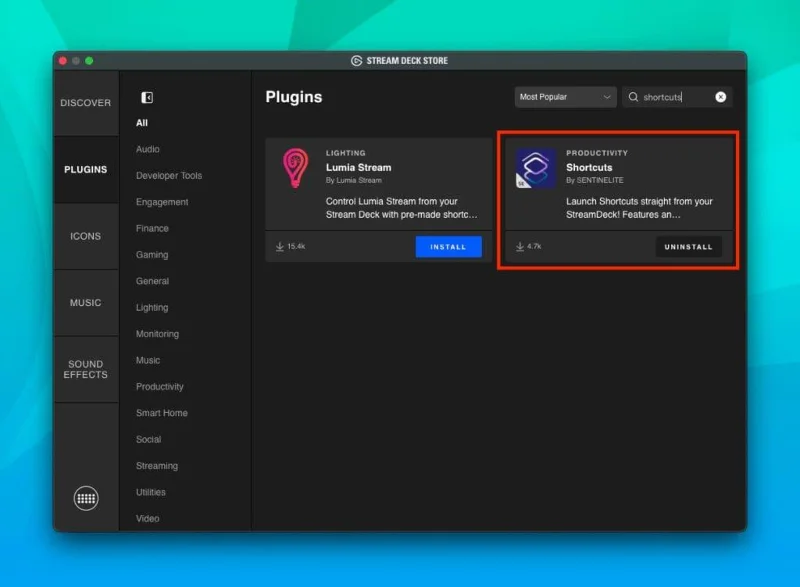Image resolution: width=800 pixels, height=587 pixels.
Task: Click the search magnifier icon
Action: click(633, 97)
